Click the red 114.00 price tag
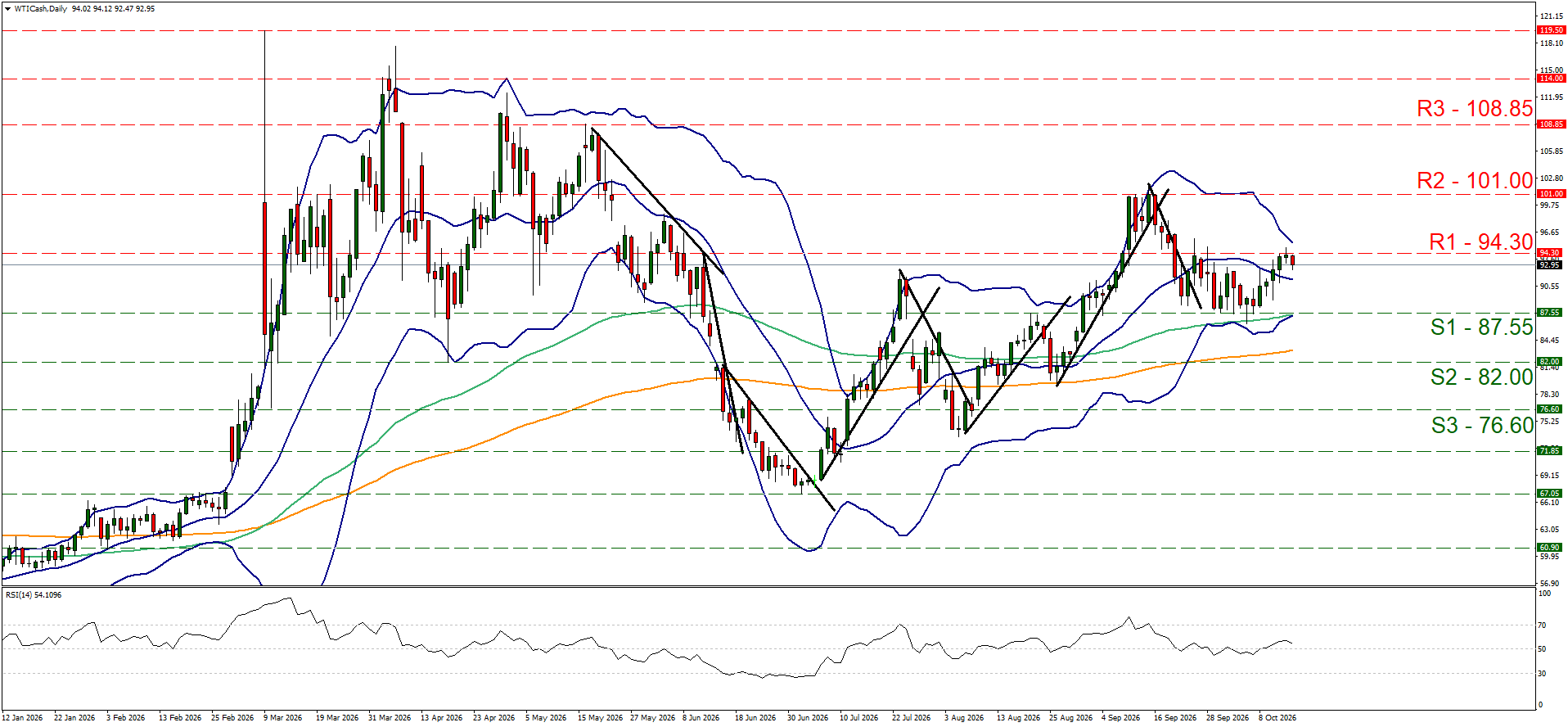The height and width of the screenshot is (727, 1568). (x=1551, y=79)
